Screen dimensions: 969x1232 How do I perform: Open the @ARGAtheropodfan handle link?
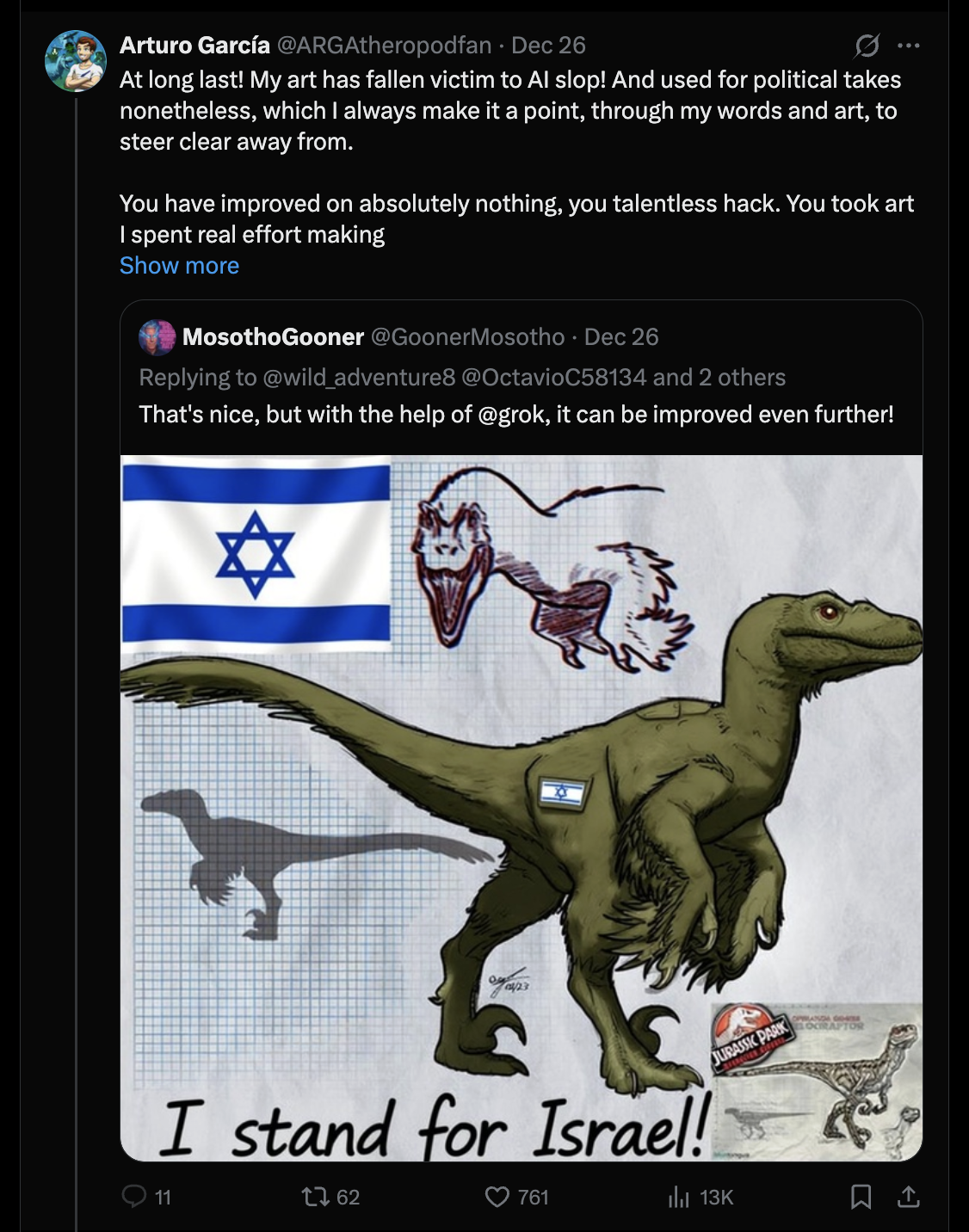point(384,45)
